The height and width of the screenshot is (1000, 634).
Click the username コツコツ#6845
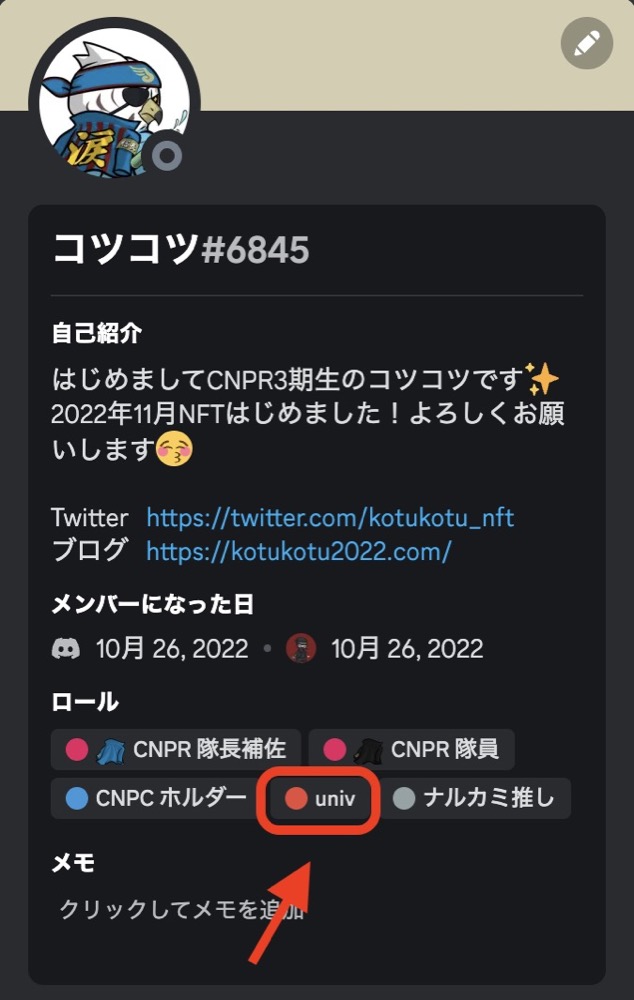point(181,249)
